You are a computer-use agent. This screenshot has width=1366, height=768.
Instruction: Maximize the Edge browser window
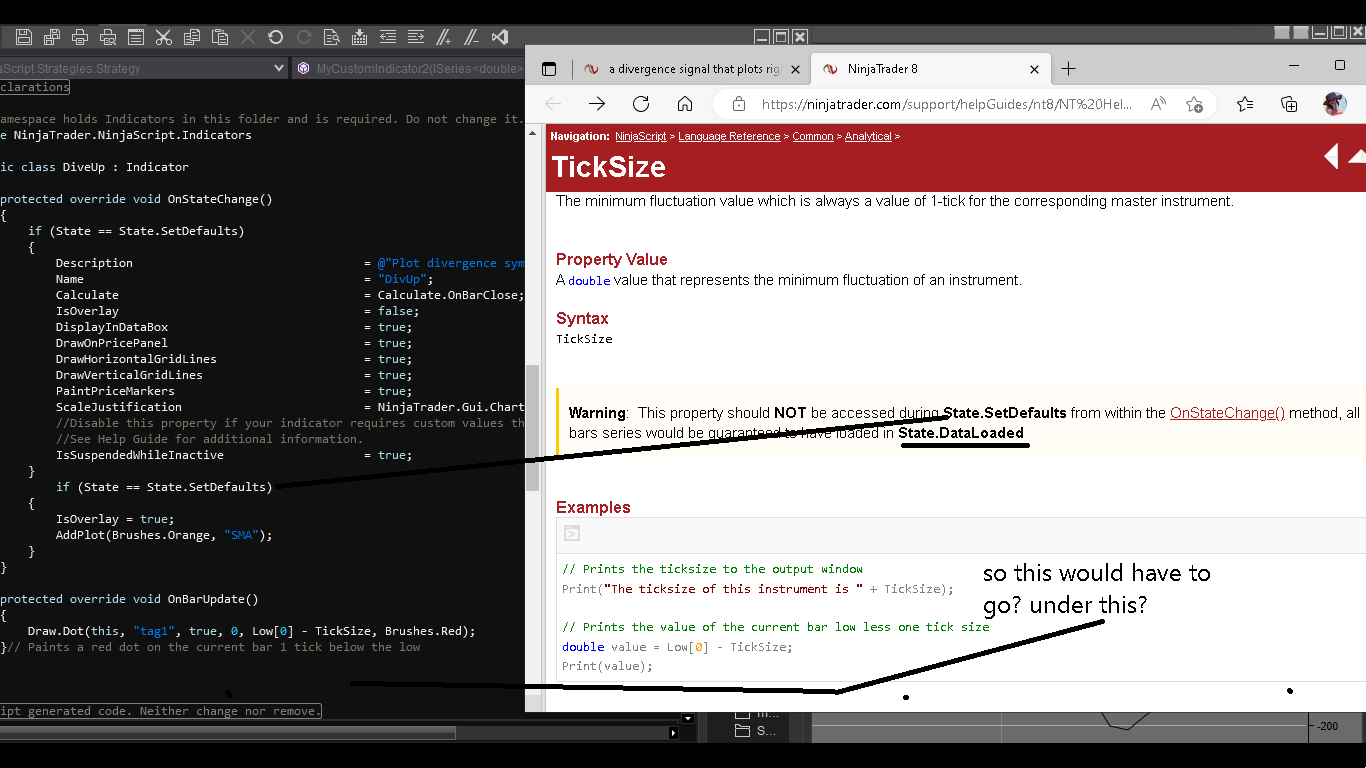[1340, 66]
